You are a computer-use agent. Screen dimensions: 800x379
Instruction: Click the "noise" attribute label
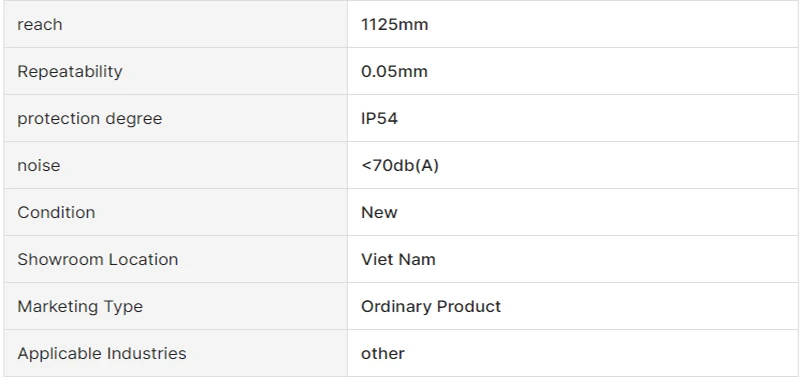pos(39,165)
